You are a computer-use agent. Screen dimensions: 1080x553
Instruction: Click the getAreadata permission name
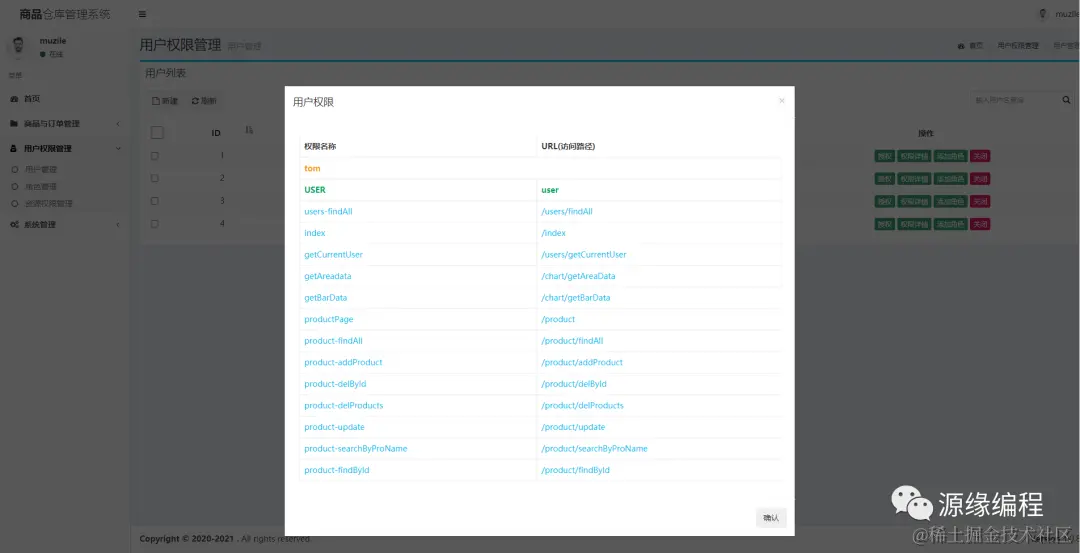[x=329, y=276]
